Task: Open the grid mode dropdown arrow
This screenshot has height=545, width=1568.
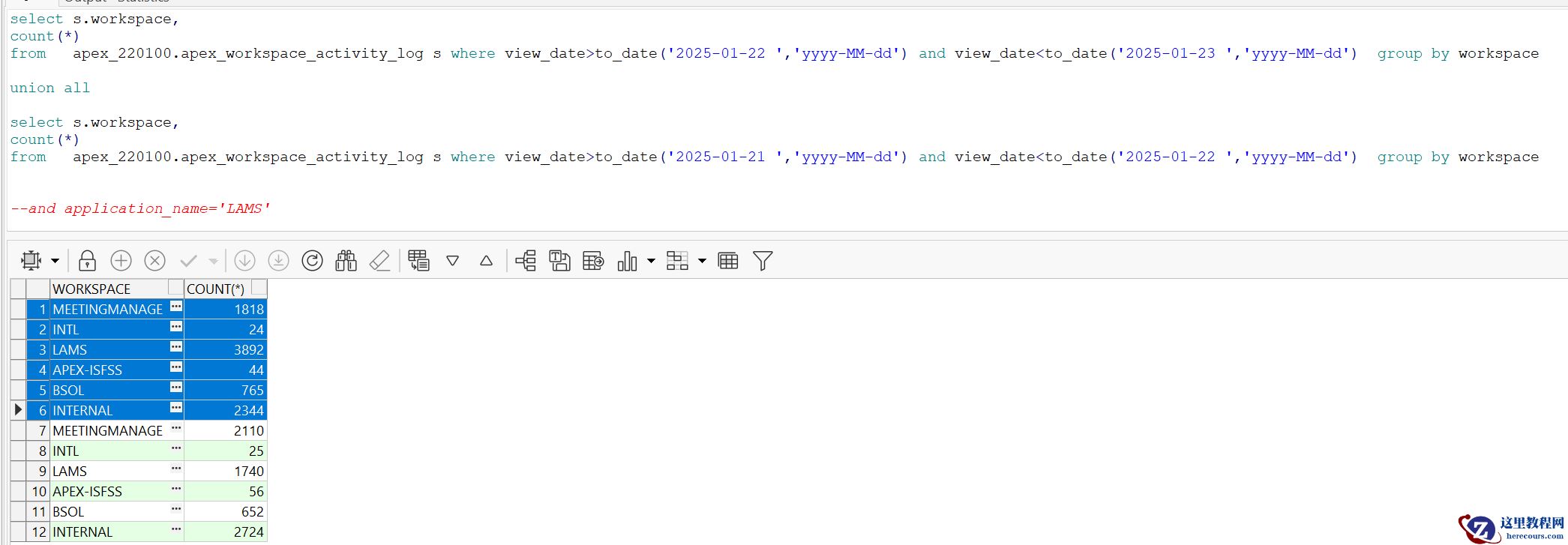Action: coord(55,261)
